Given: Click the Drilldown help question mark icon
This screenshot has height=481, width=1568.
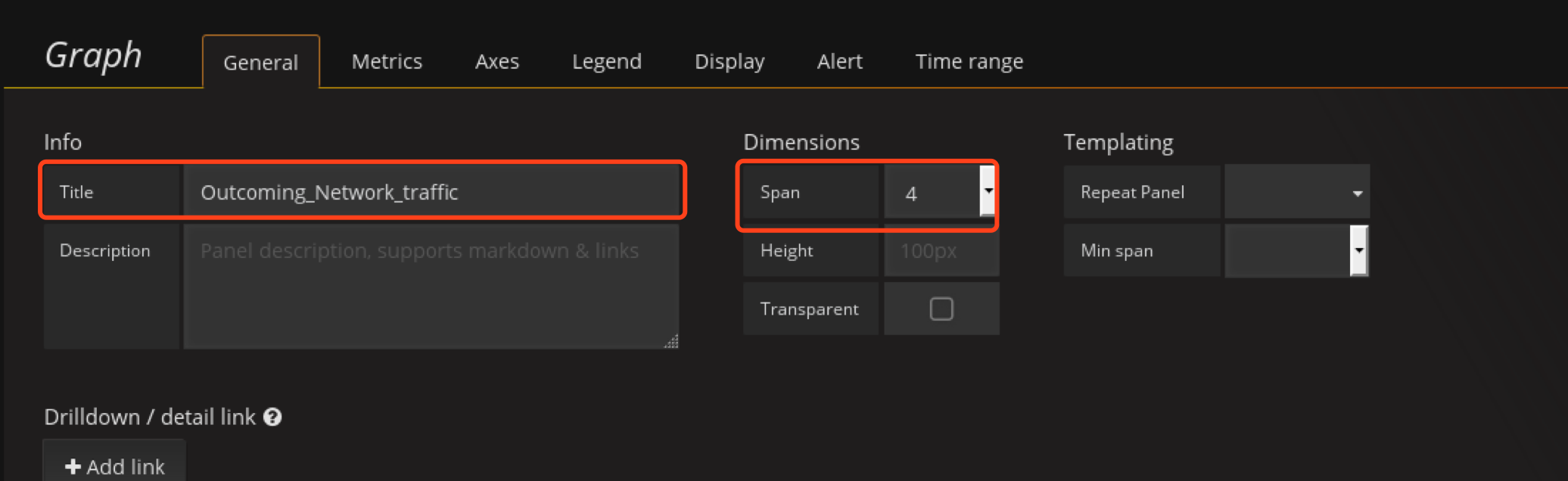Looking at the screenshot, I should [272, 417].
